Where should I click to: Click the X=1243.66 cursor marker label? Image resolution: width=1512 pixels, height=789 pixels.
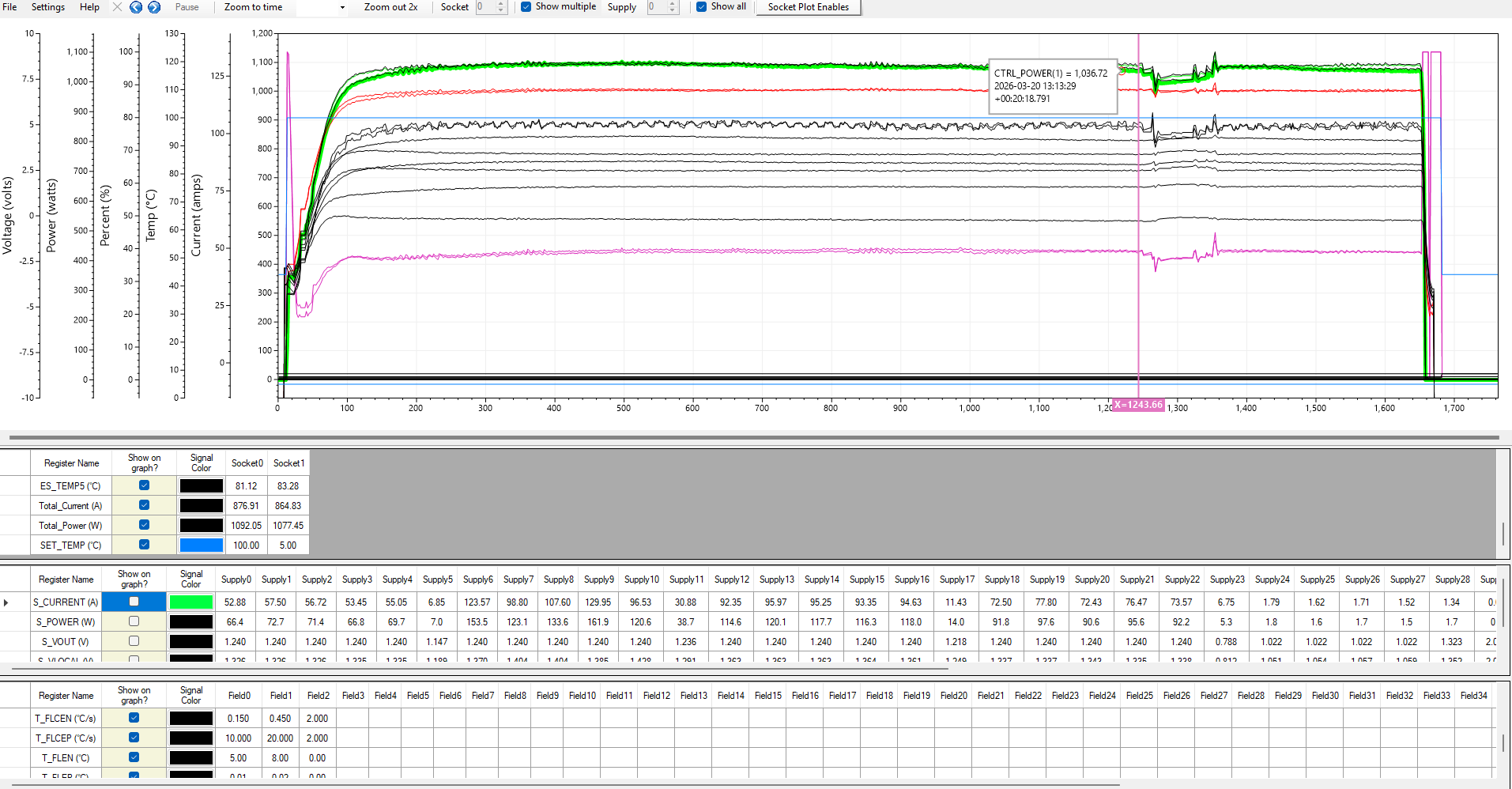[x=1138, y=405]
